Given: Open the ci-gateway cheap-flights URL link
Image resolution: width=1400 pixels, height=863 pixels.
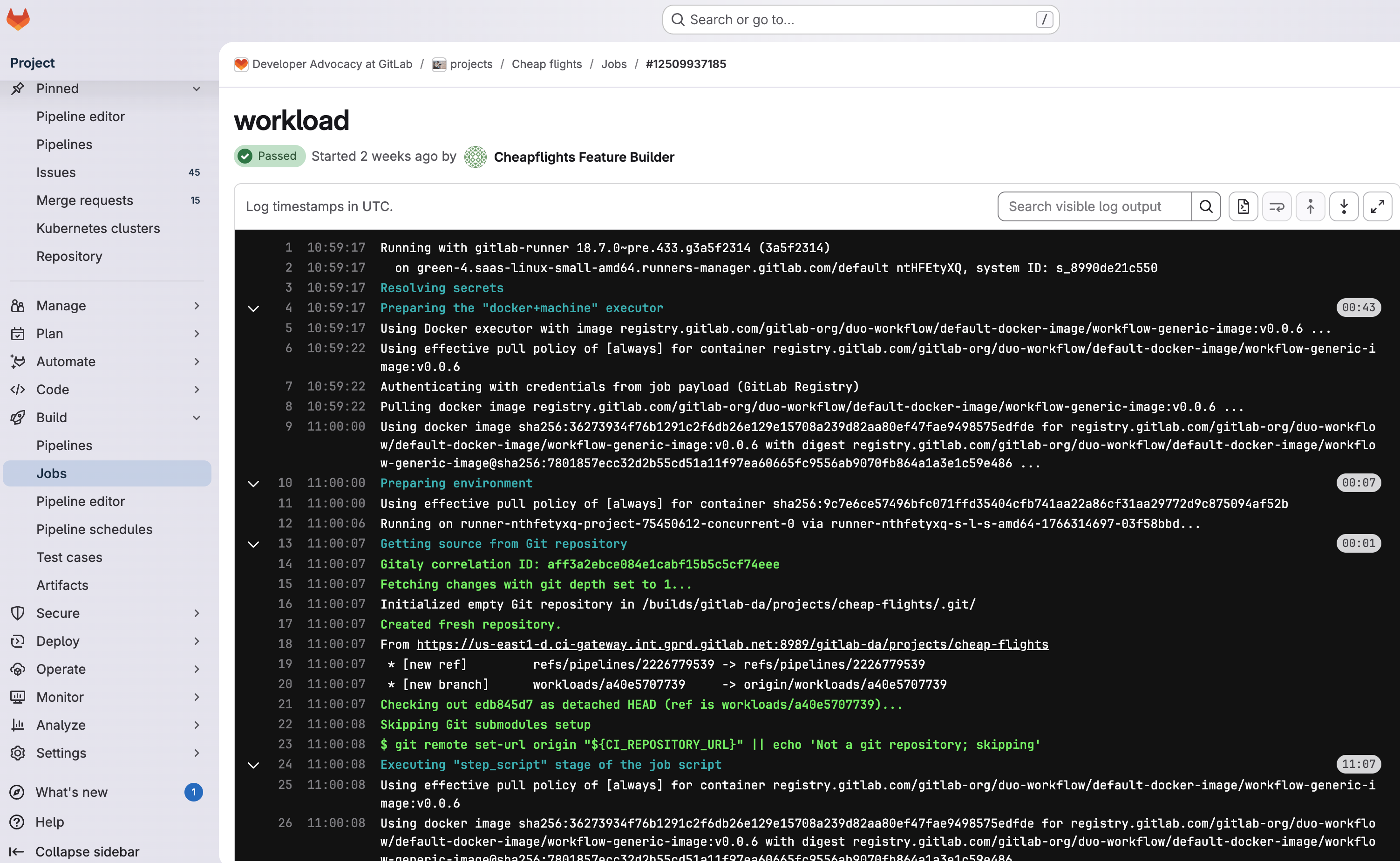Looking at the screenshot, I should [732, 644].
